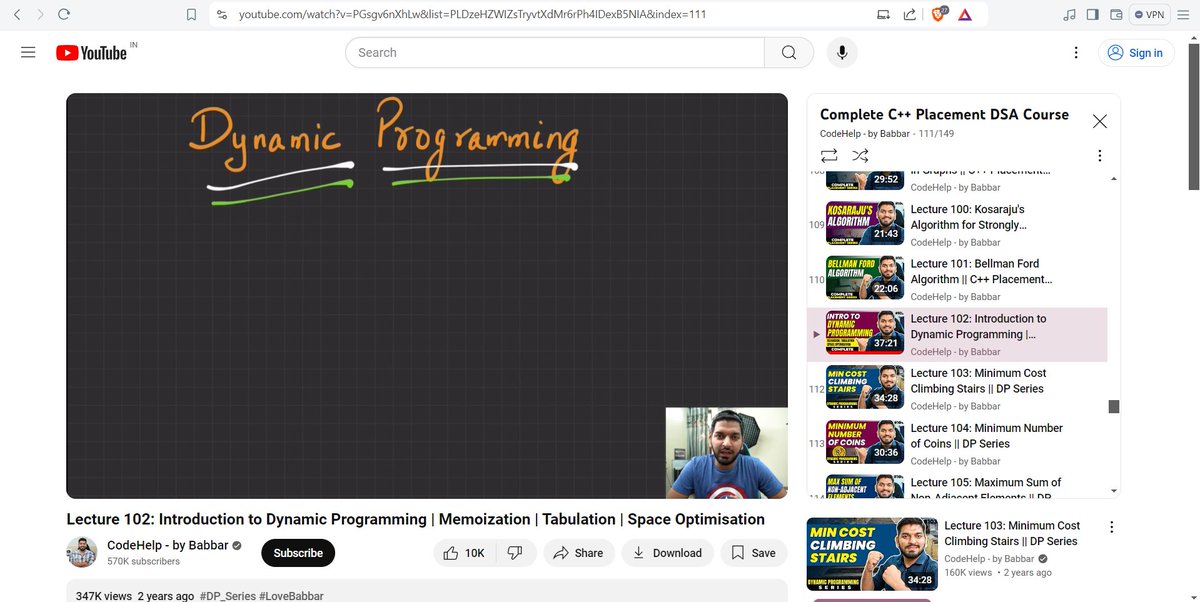This screenshot has width=1200, height=602.
Task: Open recommended Lecture 103 Min Cost thumbnail
Action: [x=871, y=554]
